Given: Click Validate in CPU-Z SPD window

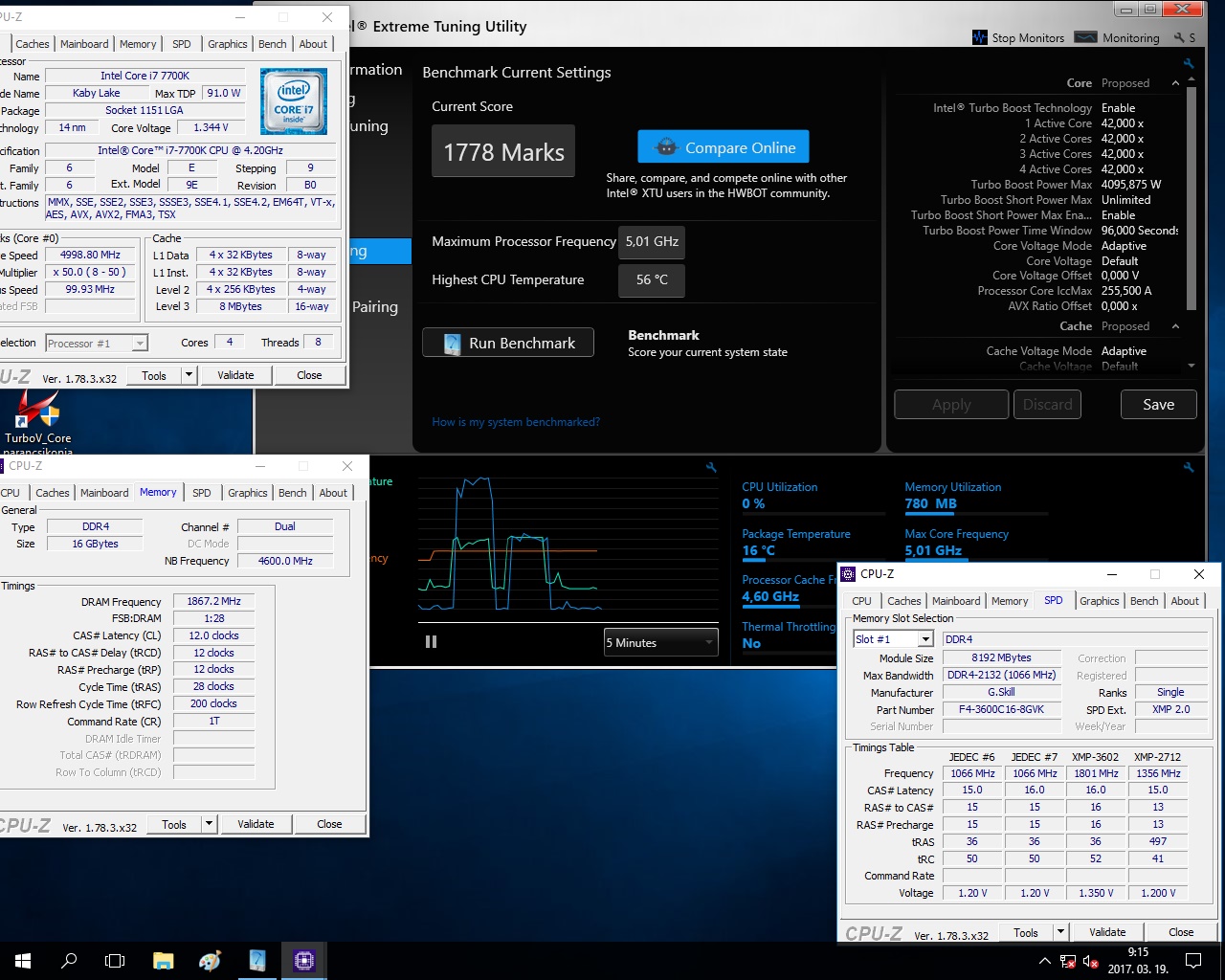Looking at the screenshot, I should [x=1107, y=932].
